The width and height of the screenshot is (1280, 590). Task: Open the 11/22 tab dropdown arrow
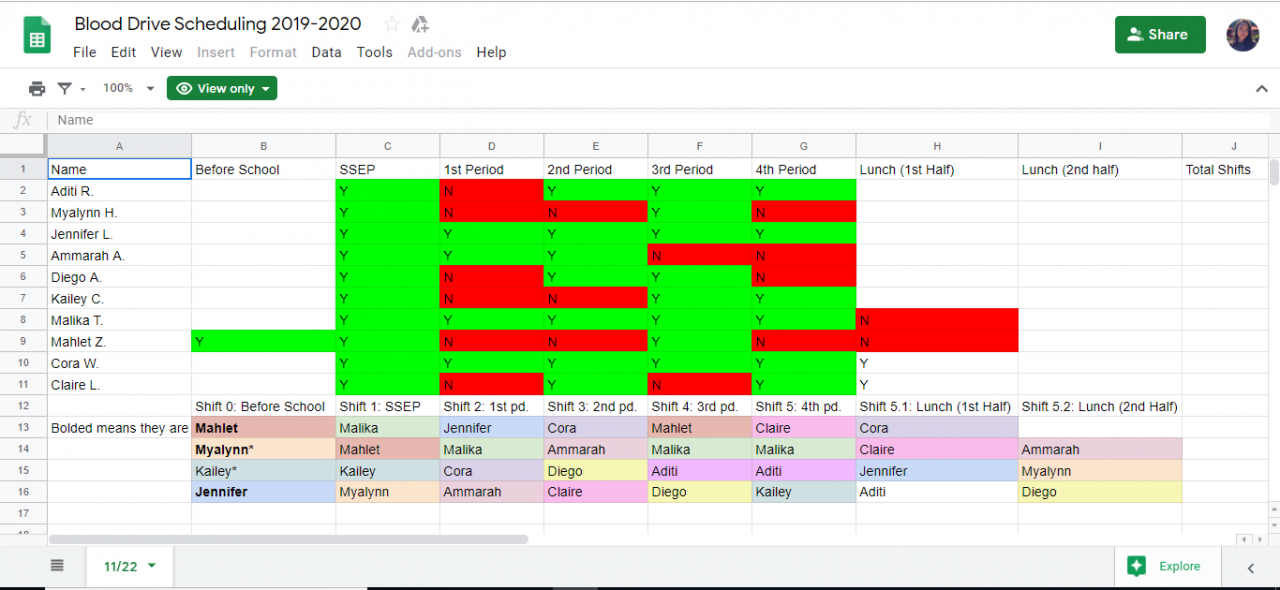pyautogui.click(x=152, y=566)
